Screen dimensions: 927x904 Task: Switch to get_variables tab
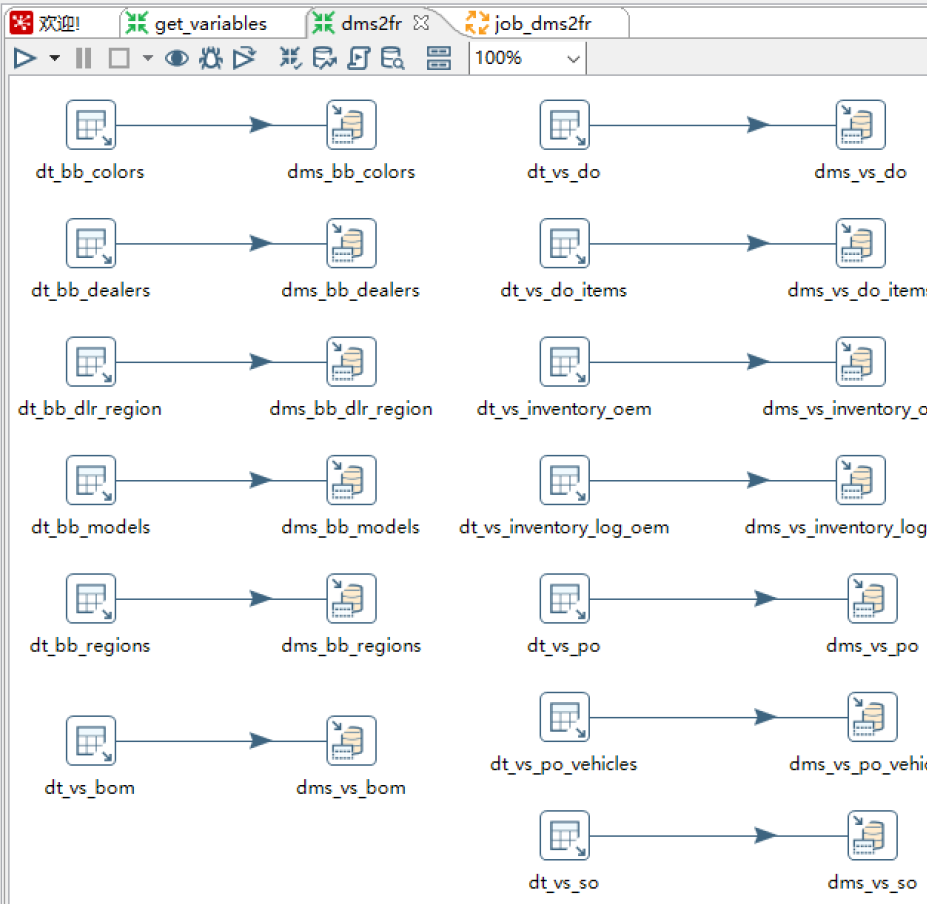210,24
